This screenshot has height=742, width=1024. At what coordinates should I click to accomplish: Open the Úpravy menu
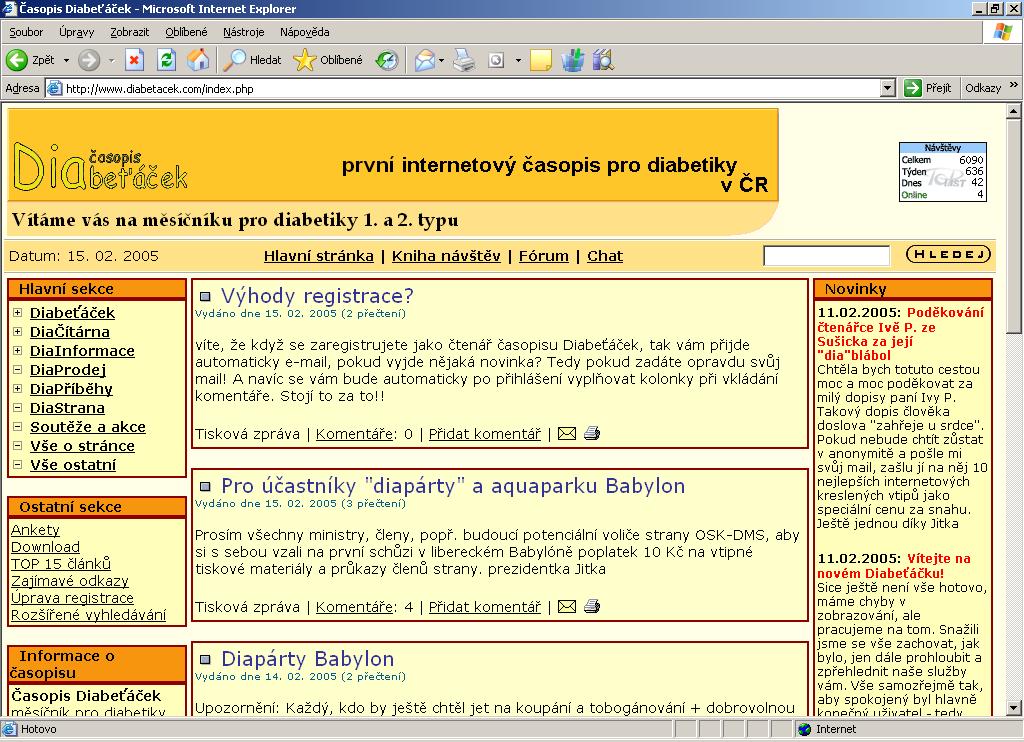76,32
